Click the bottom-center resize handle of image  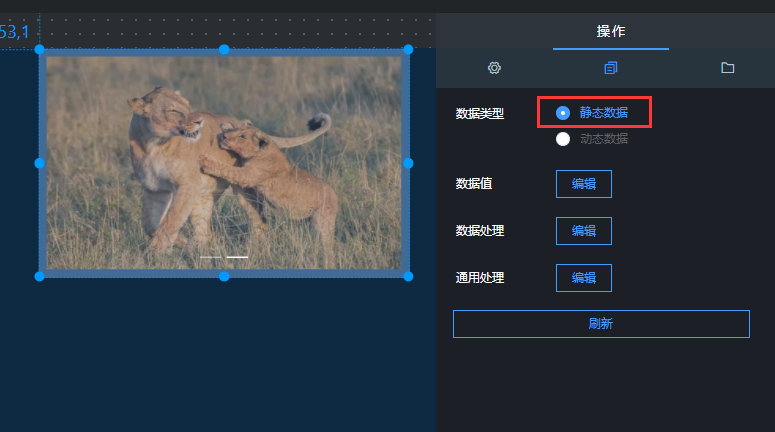tap(224, 277)
